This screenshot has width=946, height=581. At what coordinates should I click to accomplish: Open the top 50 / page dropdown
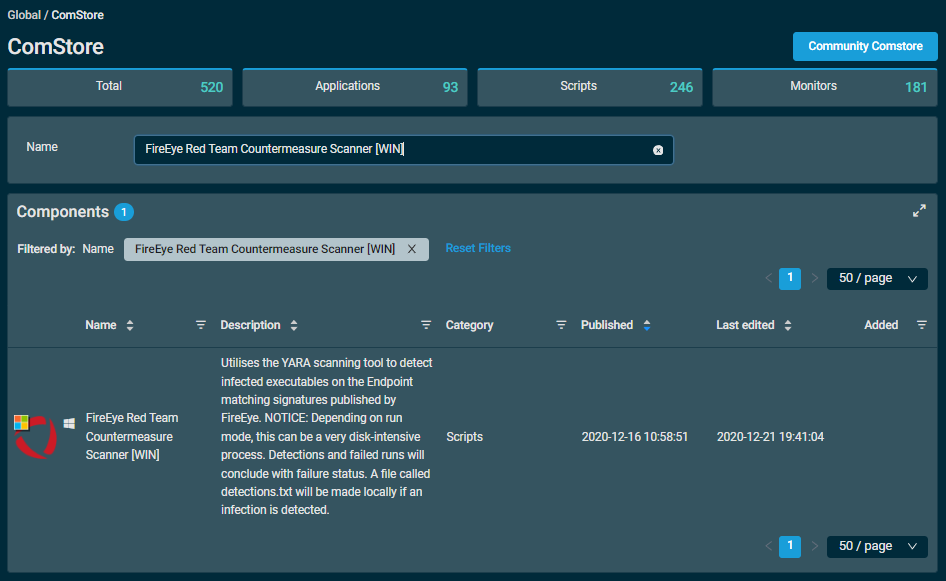(877, 279)
